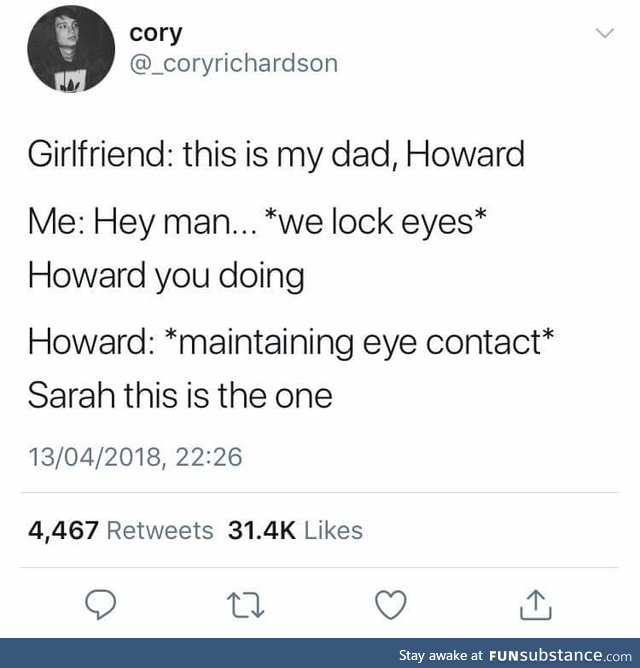This screenshot has width=640, height=668.
Task: Select the tweet line mentioning dad Howard
Action: (276, 155)
